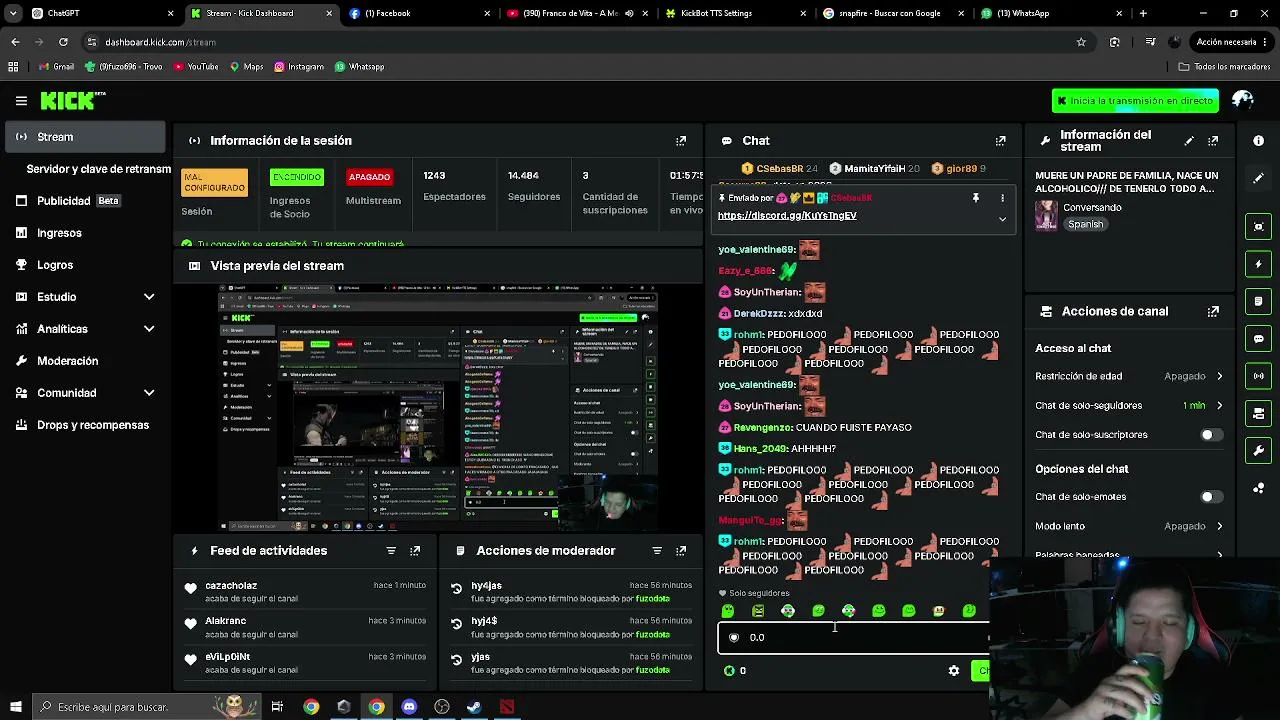Open Palabras baneadas settings

point(1129,555)
